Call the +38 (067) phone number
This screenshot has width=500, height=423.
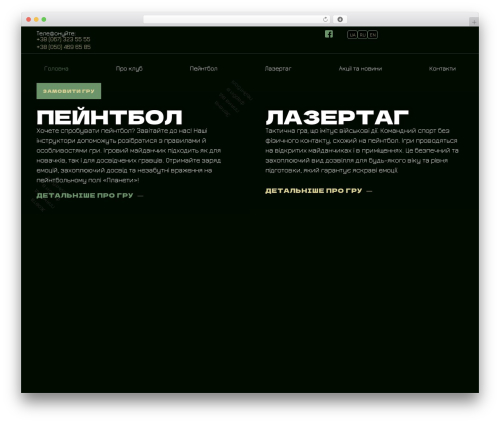[x=63, y=39]
